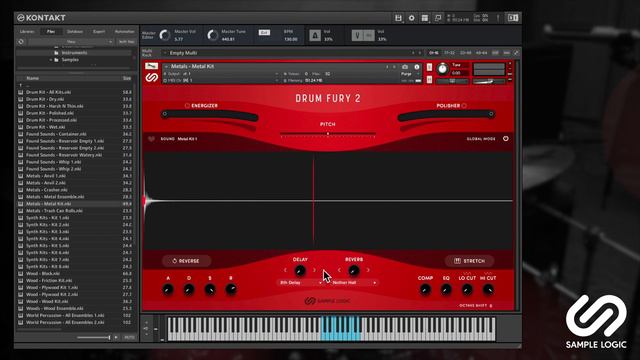Open the Purge dropdown menu
The height and width of the screenshot is (360, 640).
409,74
